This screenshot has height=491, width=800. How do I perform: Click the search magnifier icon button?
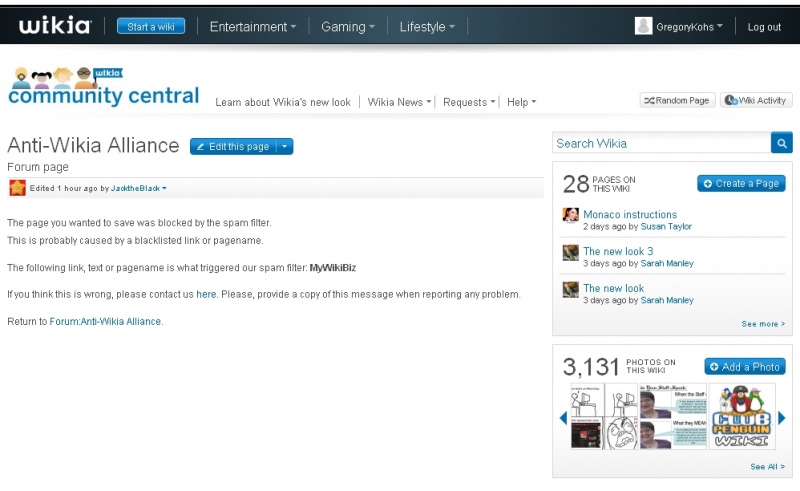(x=782, y=143)
